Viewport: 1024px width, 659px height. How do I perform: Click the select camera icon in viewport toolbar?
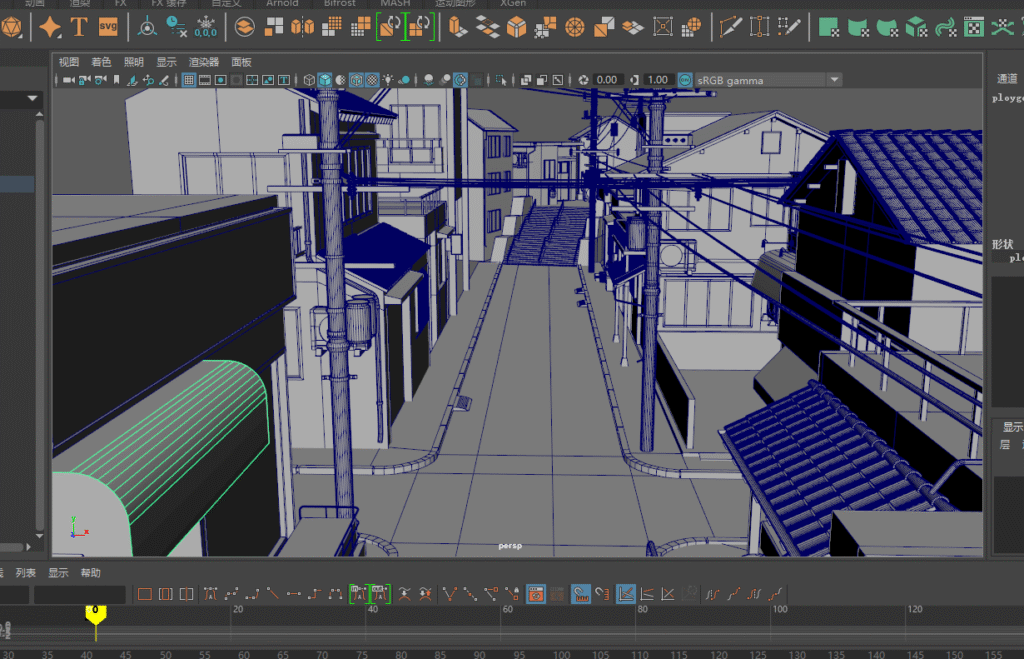point(68,80)
